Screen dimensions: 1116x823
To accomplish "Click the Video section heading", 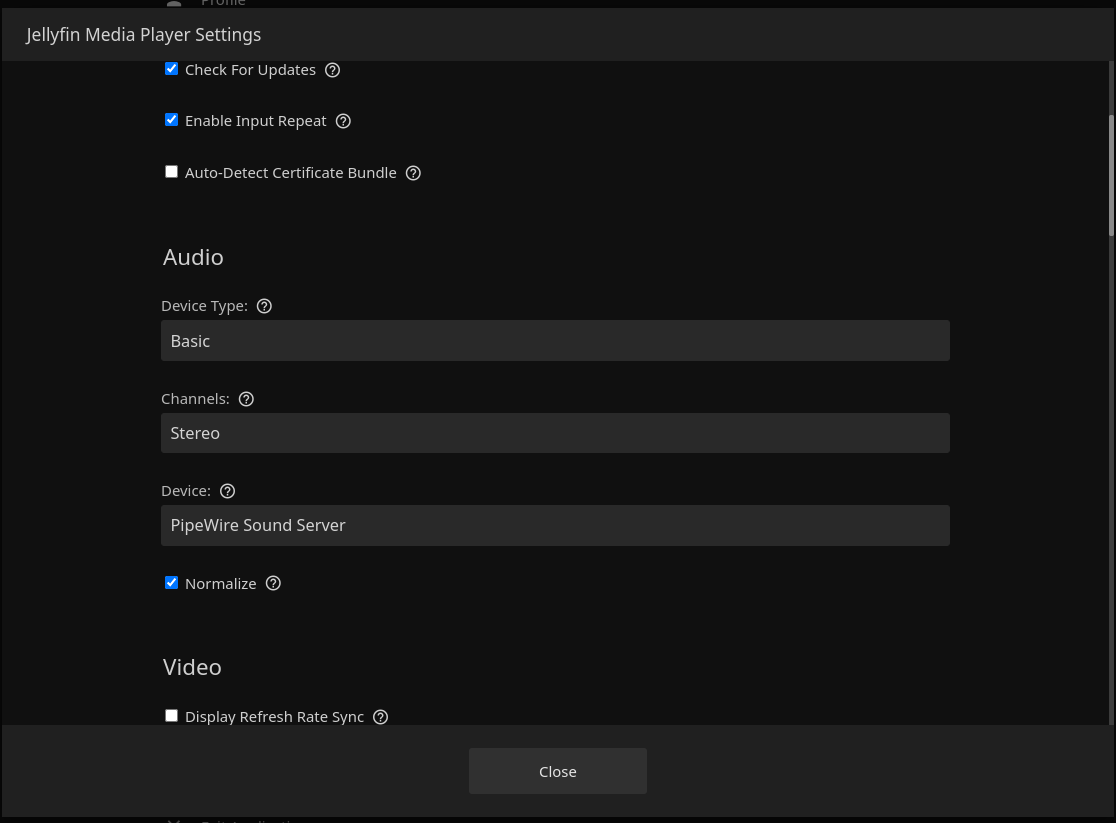I will [192, 667].
